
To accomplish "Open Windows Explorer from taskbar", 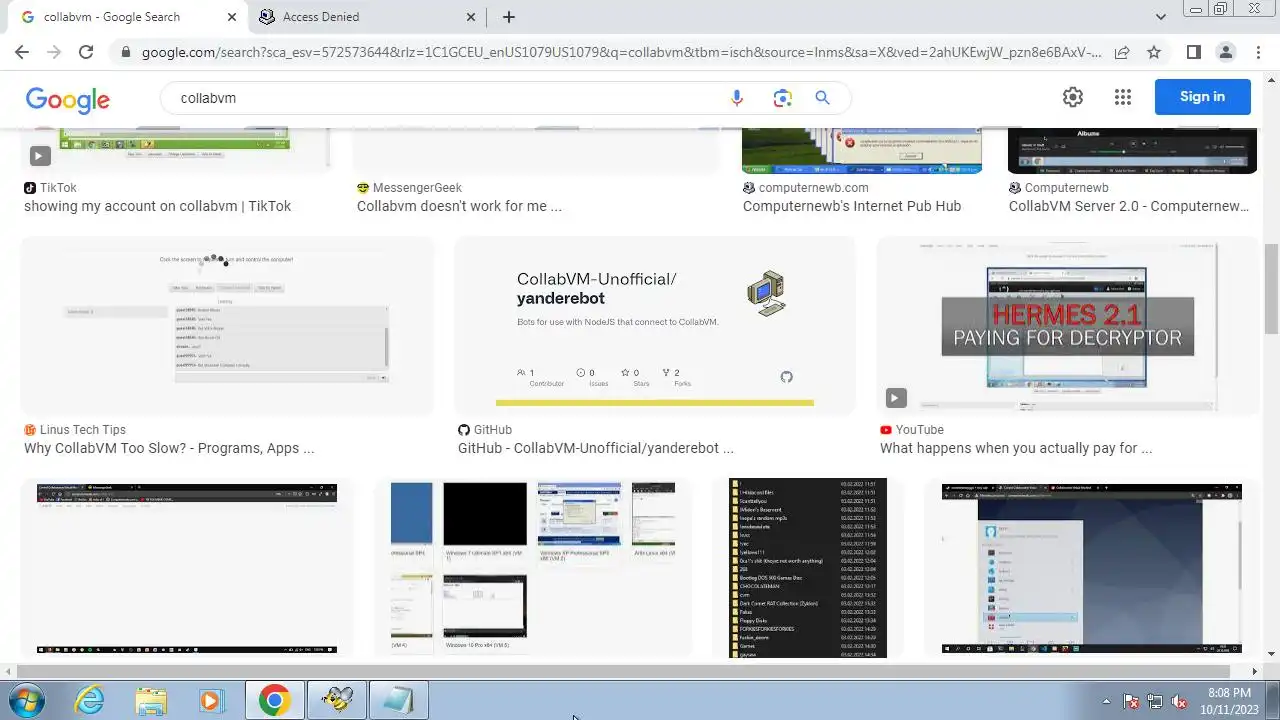I will (x=151, y=700).
